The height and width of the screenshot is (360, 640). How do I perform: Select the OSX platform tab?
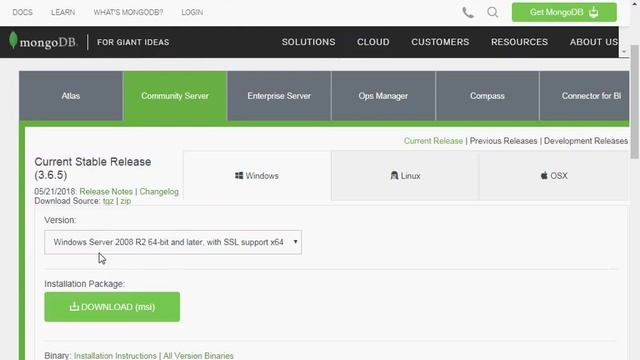tap(554, 176)
